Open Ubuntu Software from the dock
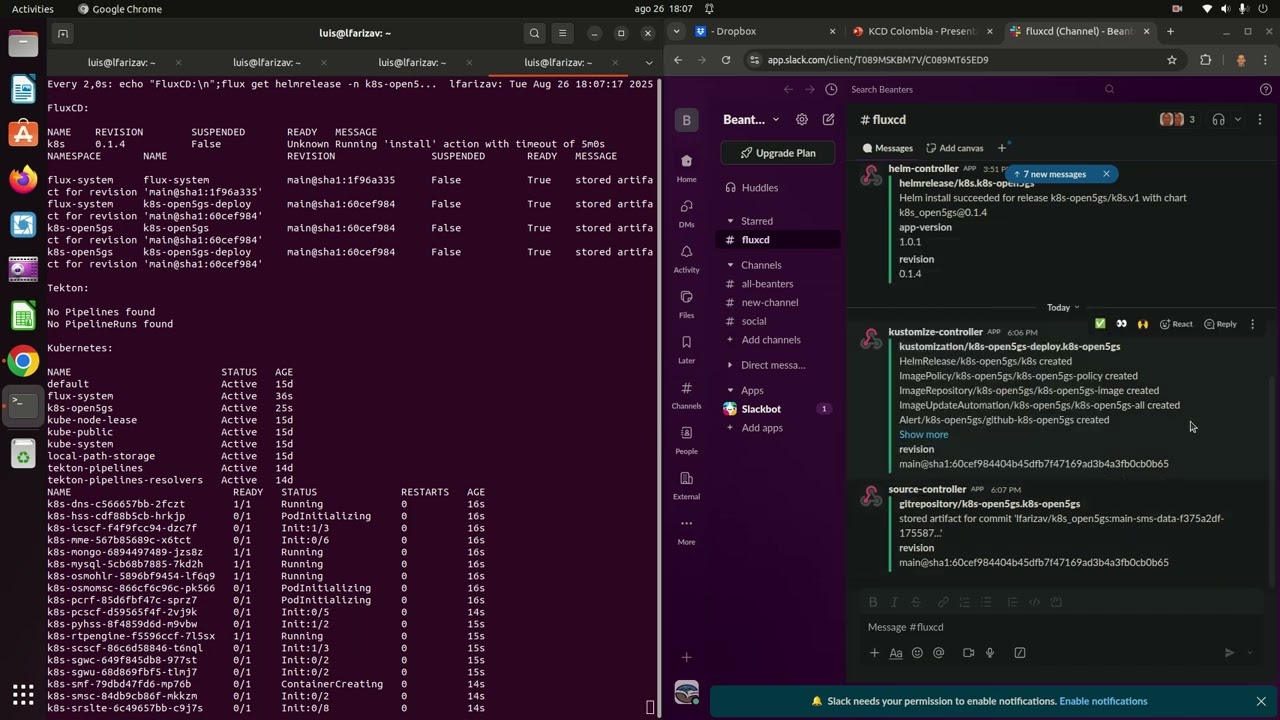The image size is (1280, 720). click(x=23, y=134)
